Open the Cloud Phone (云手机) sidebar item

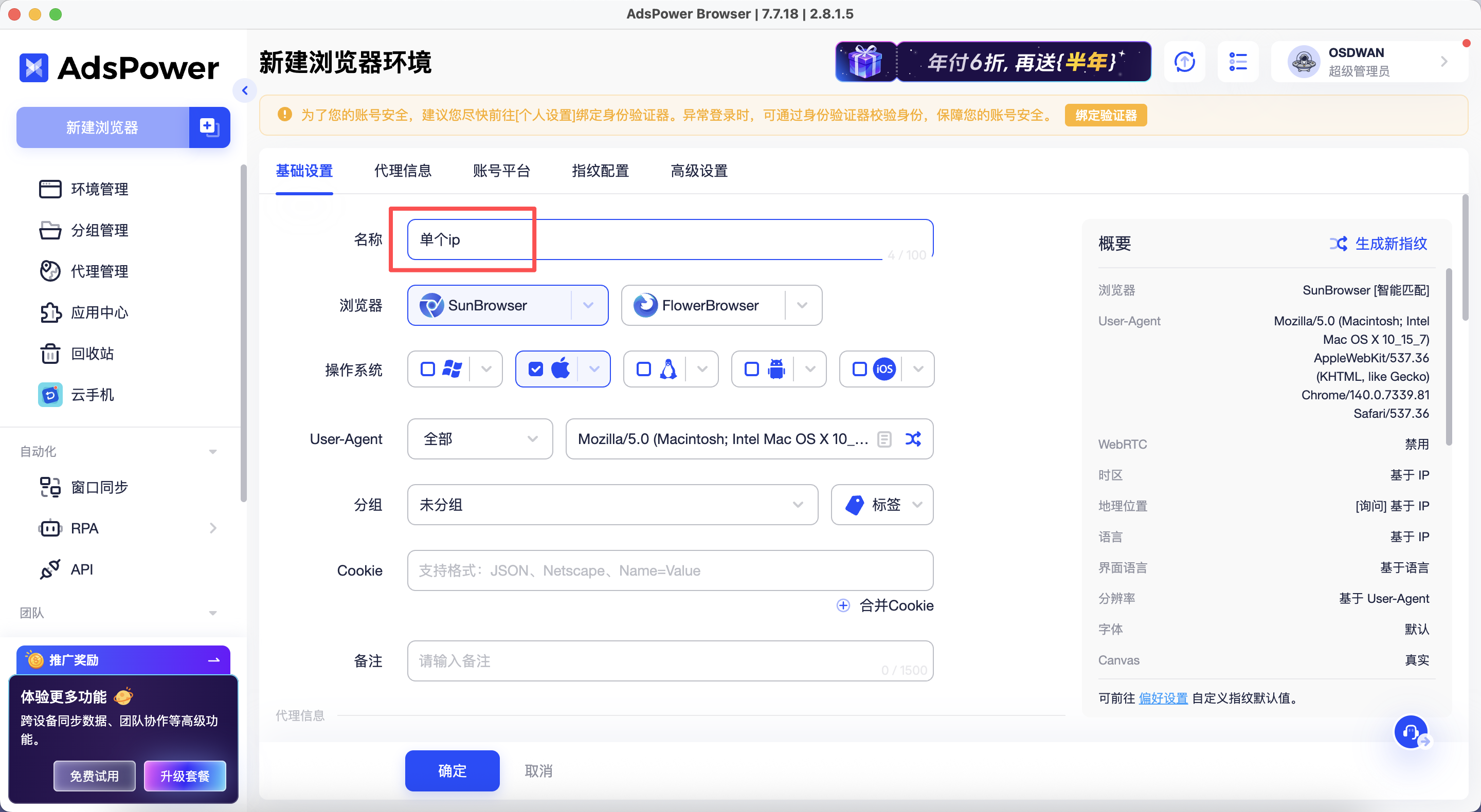pyautogui.click(x=92, y=395)
